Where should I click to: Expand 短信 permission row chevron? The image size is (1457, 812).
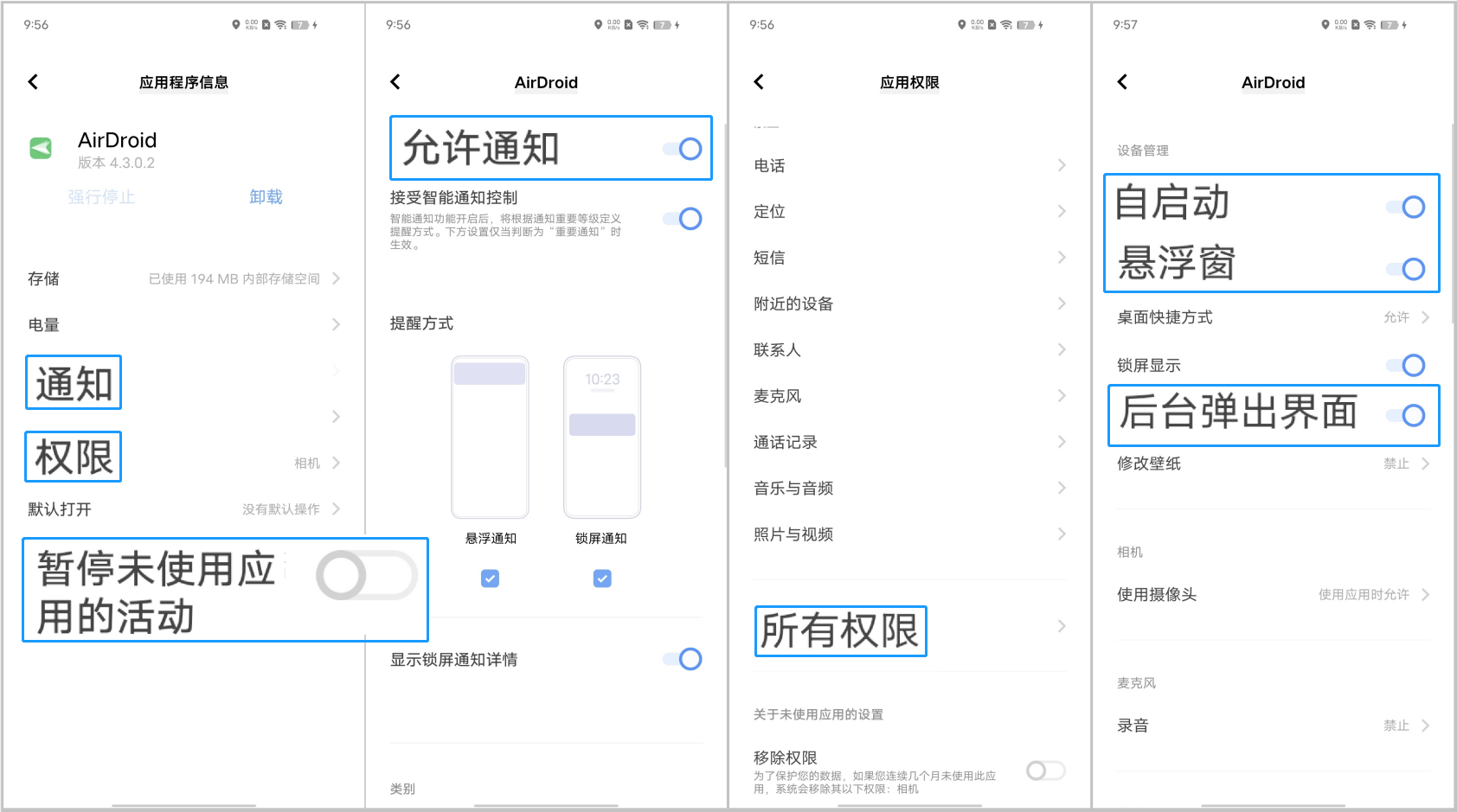(1062, 258)
